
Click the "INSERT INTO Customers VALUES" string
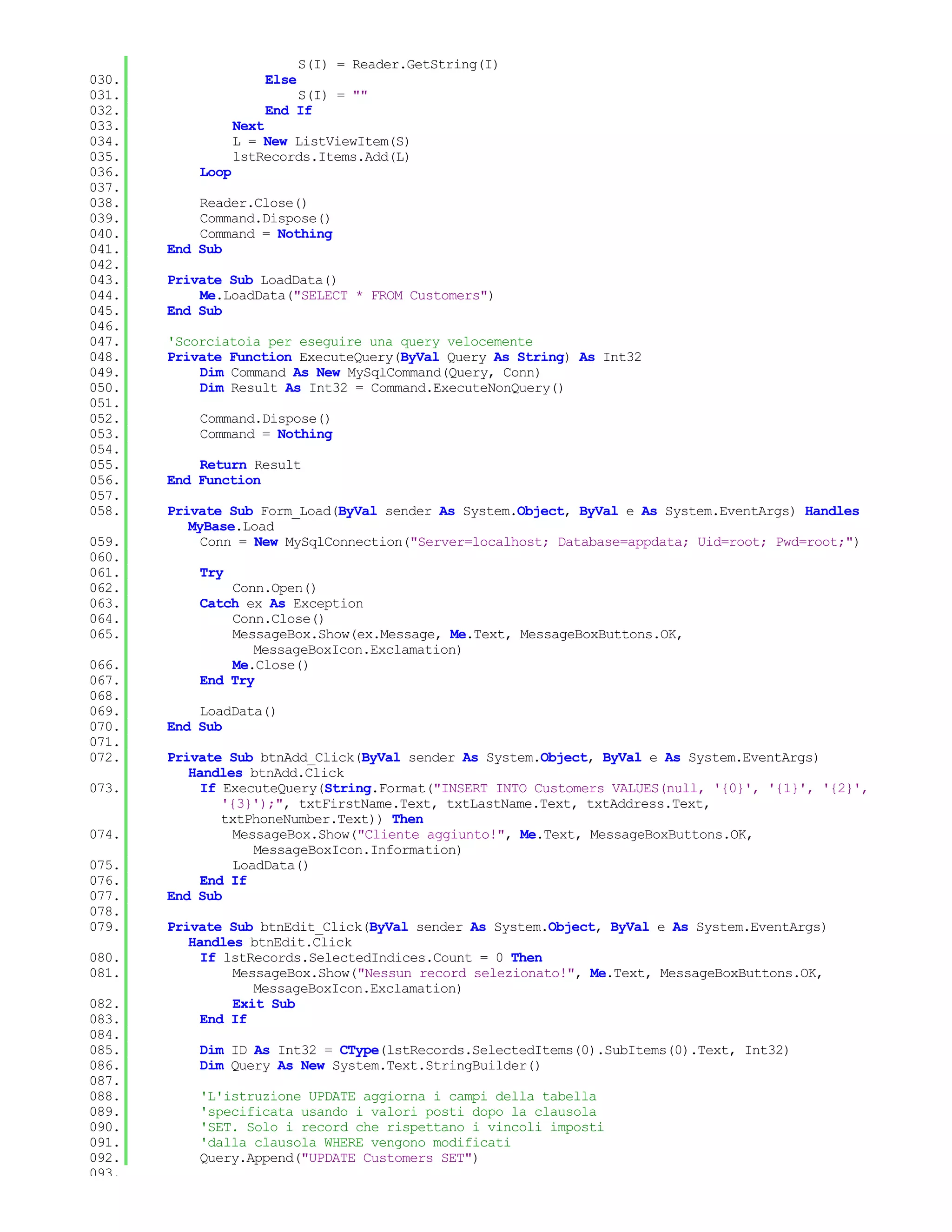[x=569, y=788]
